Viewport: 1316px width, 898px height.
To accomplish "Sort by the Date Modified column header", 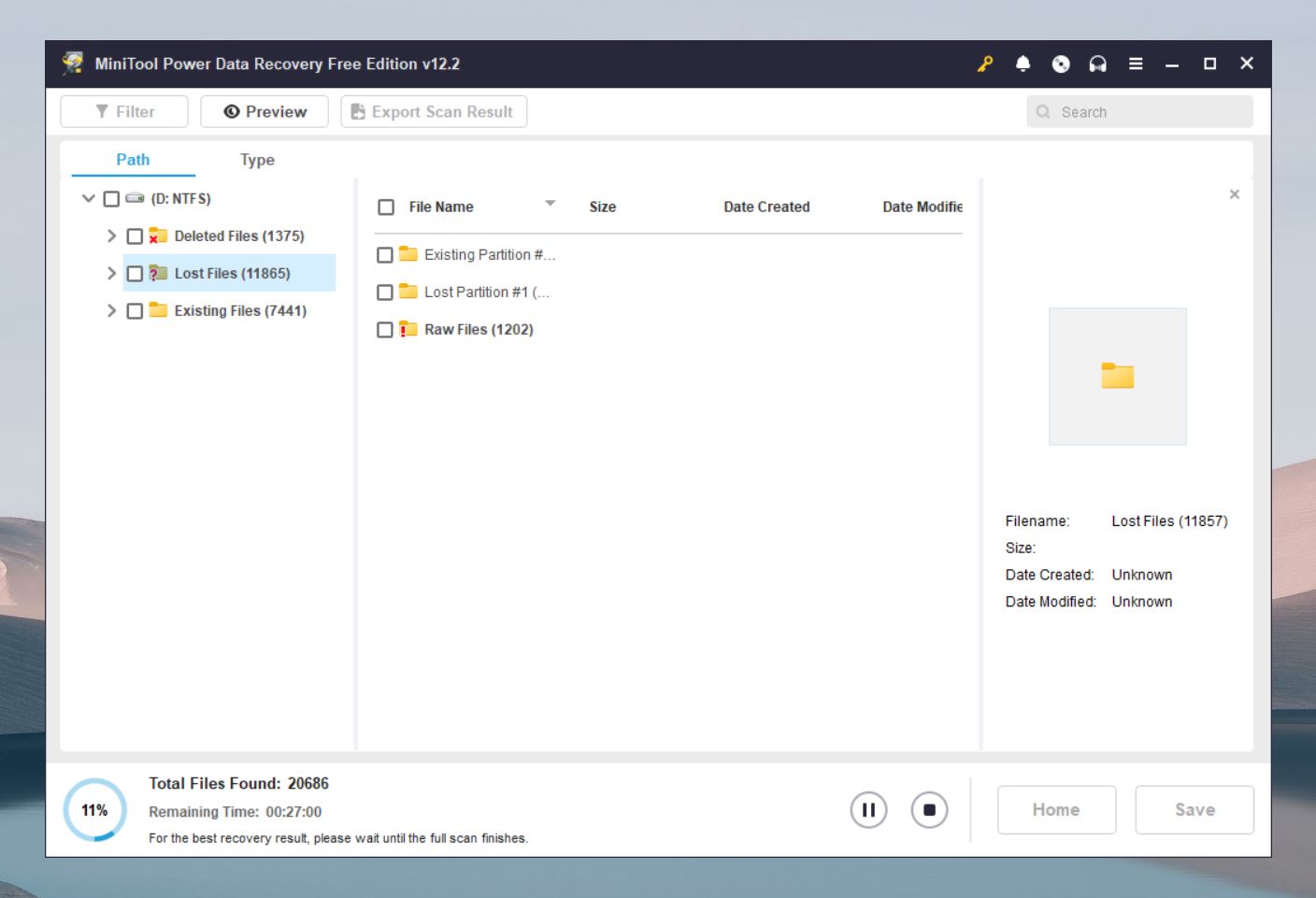I will pos(923,207).
